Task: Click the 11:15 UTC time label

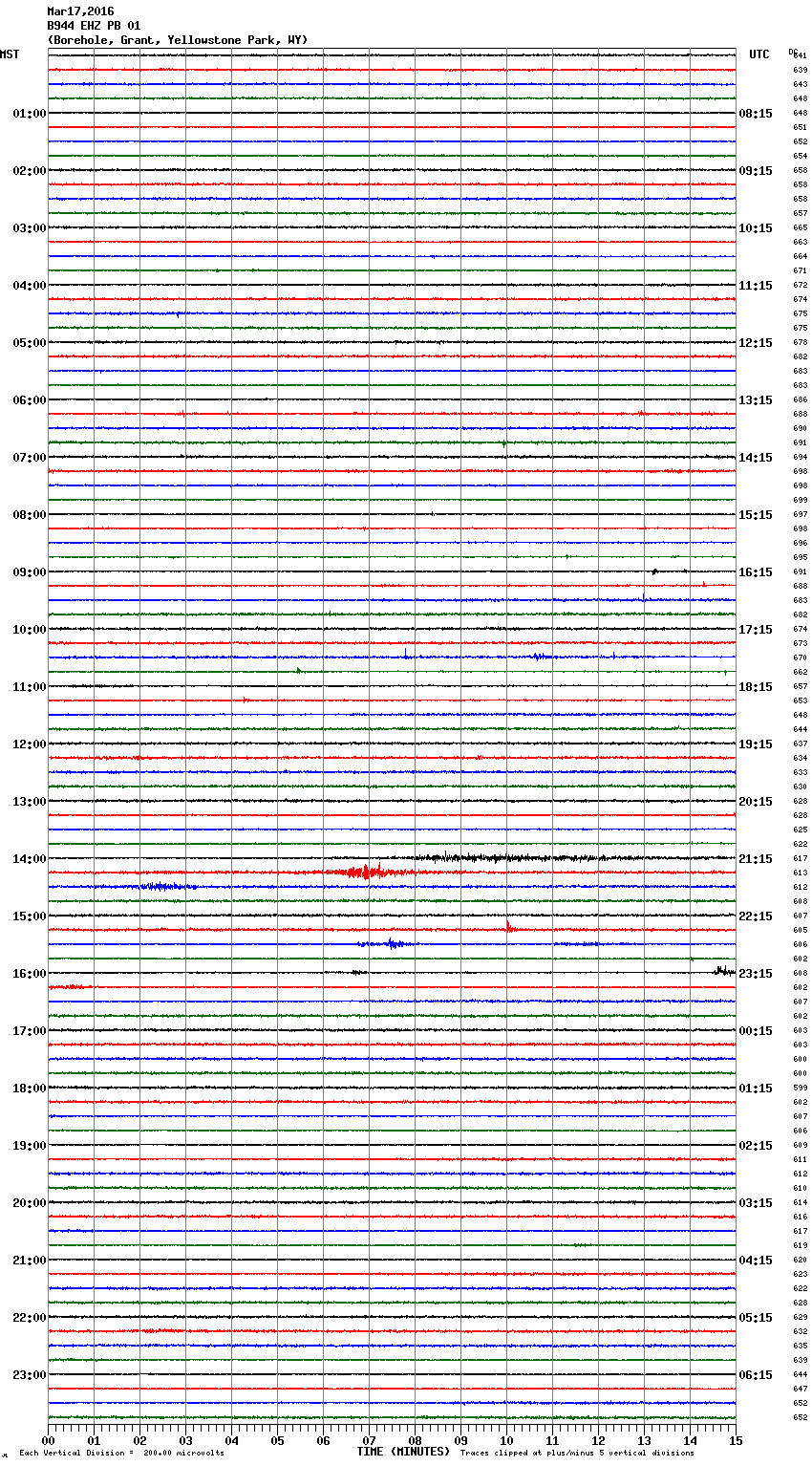Action: [x=756, y=286]
